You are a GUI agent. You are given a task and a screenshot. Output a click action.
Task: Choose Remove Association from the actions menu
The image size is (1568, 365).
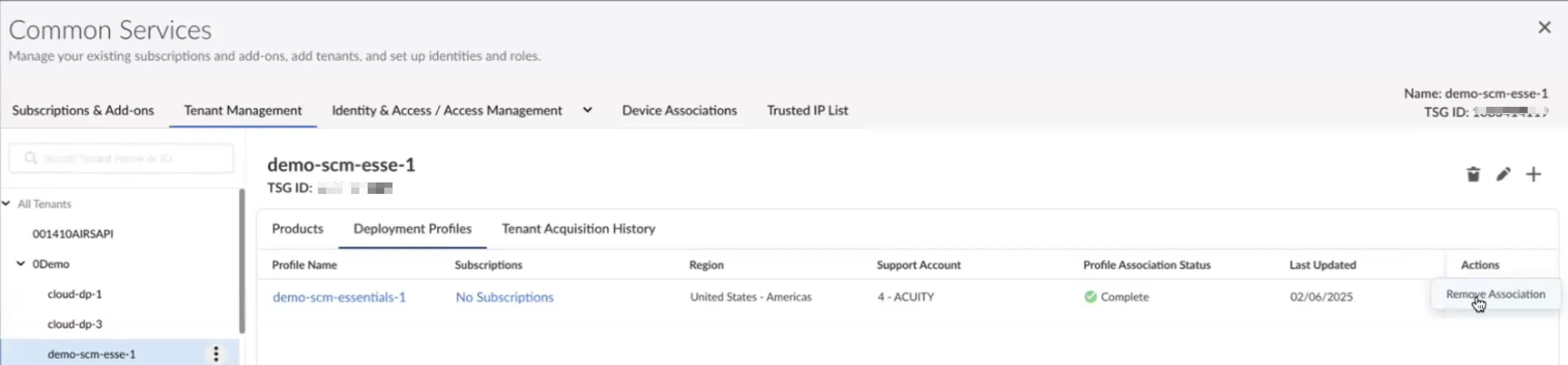tap(1495, 294)
